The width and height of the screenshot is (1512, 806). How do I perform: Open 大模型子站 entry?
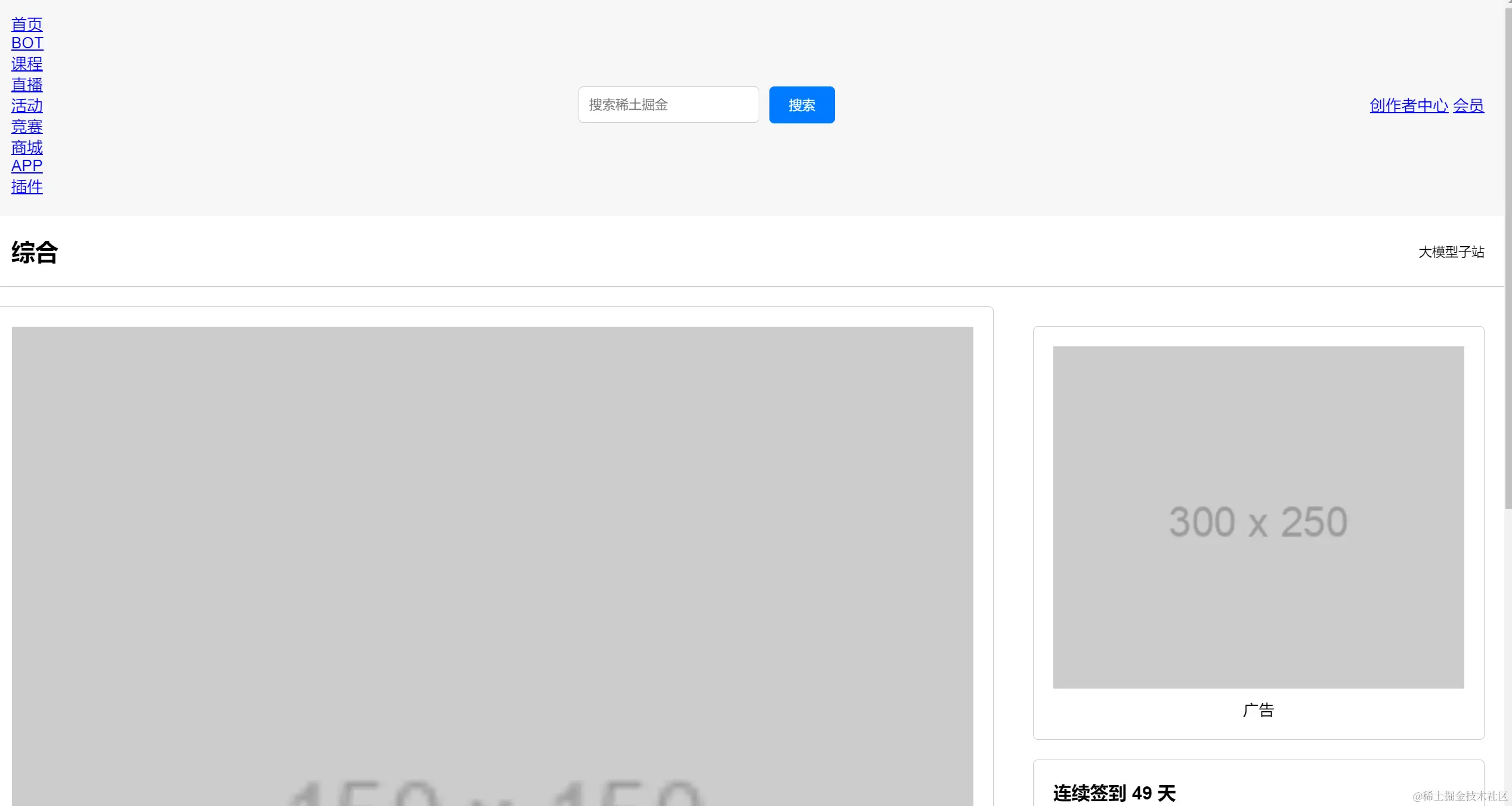pos(1451,252)
